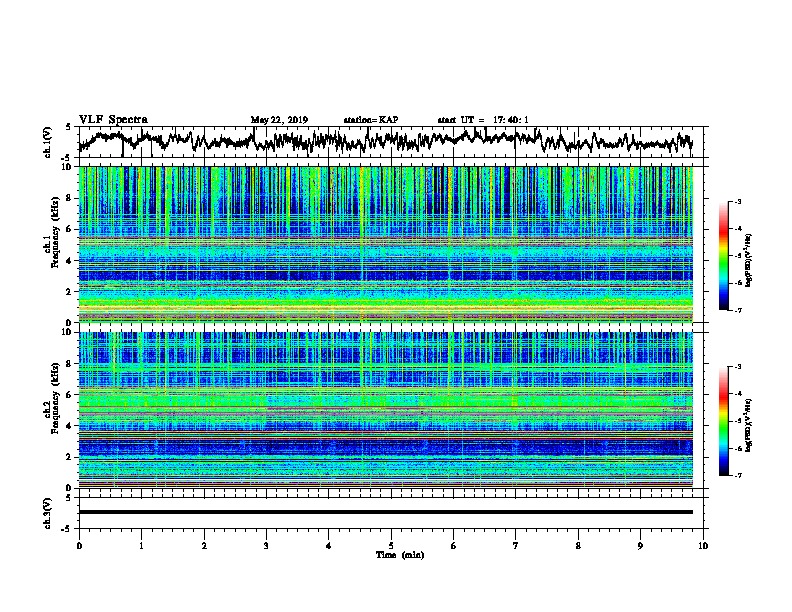This screenshot has height=612, width=792.
Task: Click the "-4" tick on ch.2 colorbar
Action: click(737, 394)
